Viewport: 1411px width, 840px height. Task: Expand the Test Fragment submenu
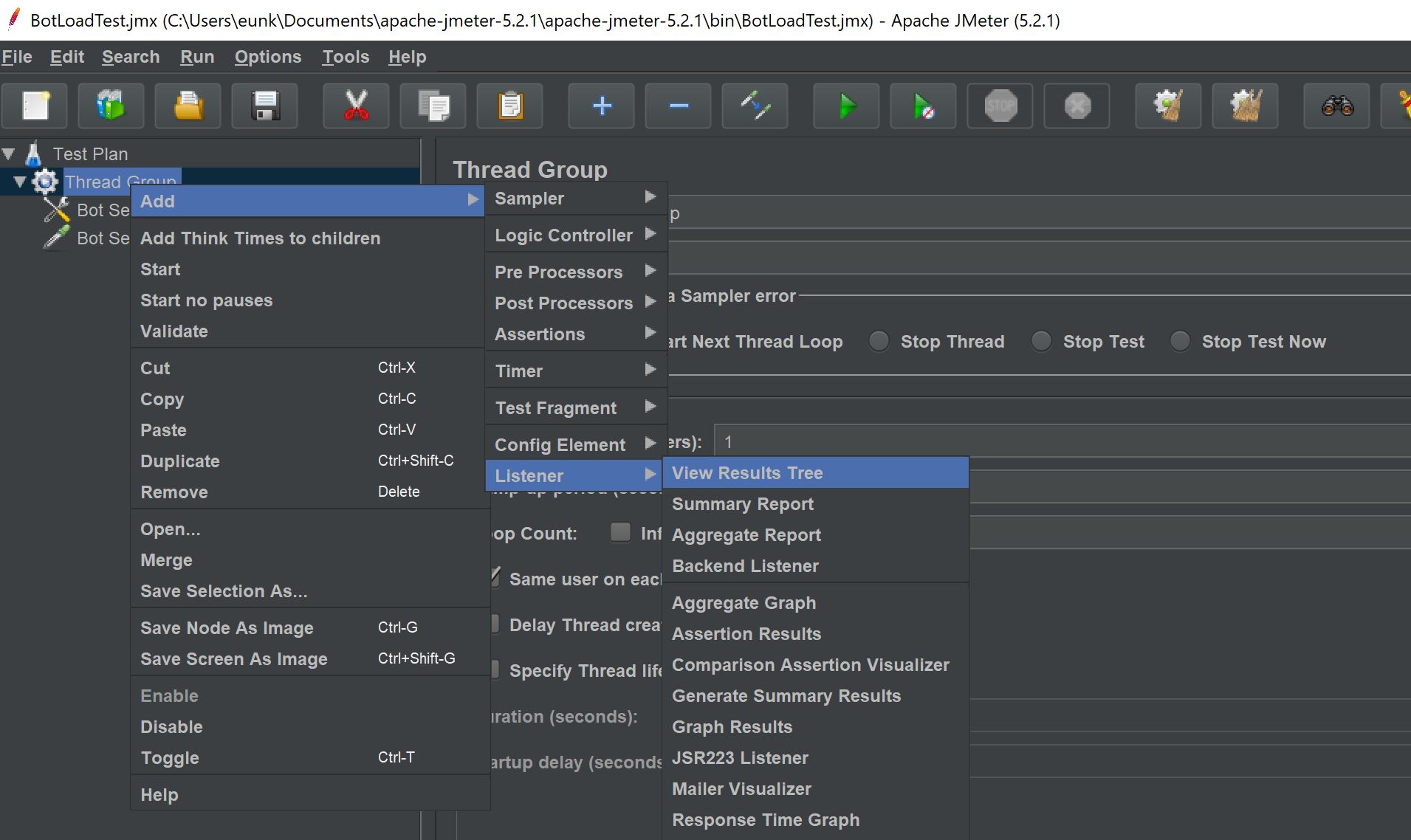pyautogui.click(x=576, y=407)
